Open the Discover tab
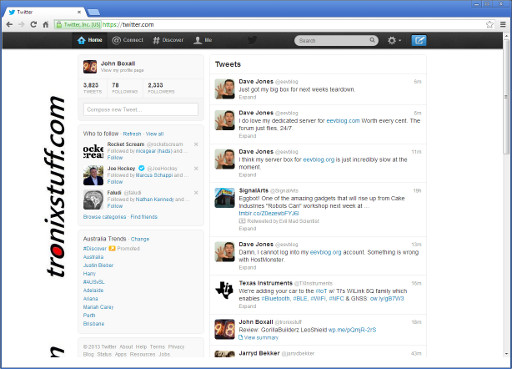This screenshot has width=512, height=369. [x=168, y=40]
